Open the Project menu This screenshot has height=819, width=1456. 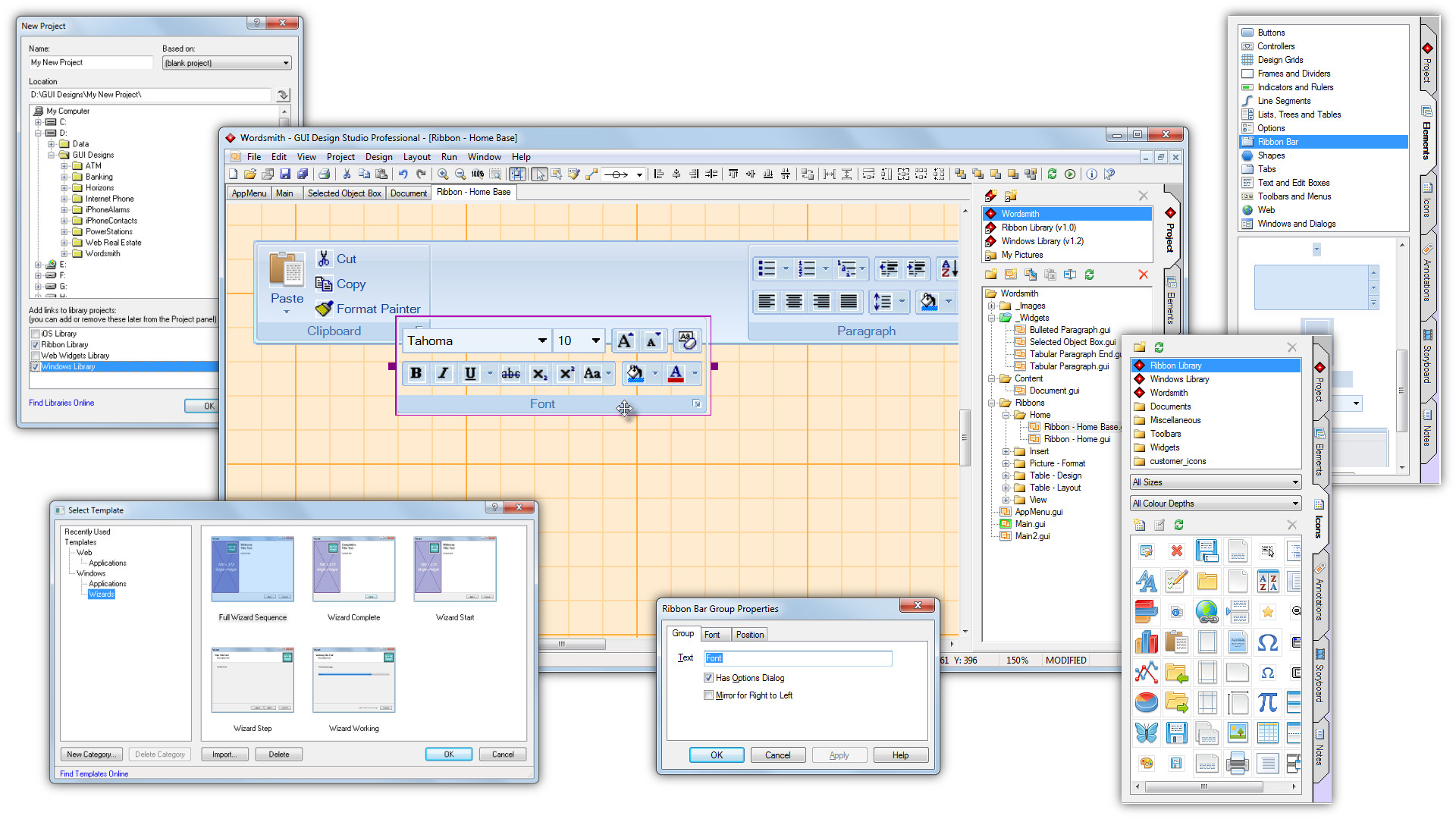tap(340, 157)
